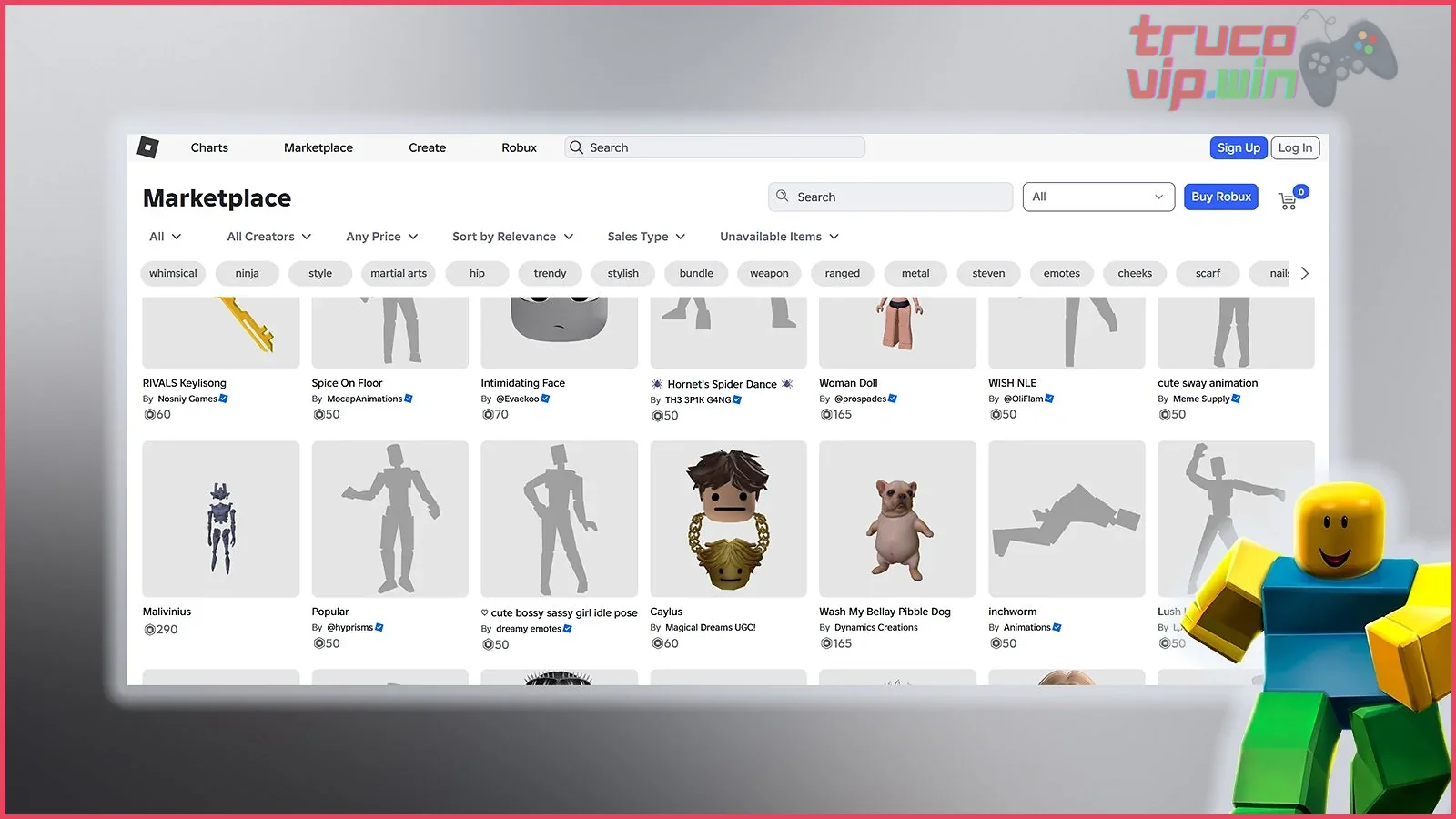Focus the top navigation Search field
The image size is (1456, 819).
(714, 147)
